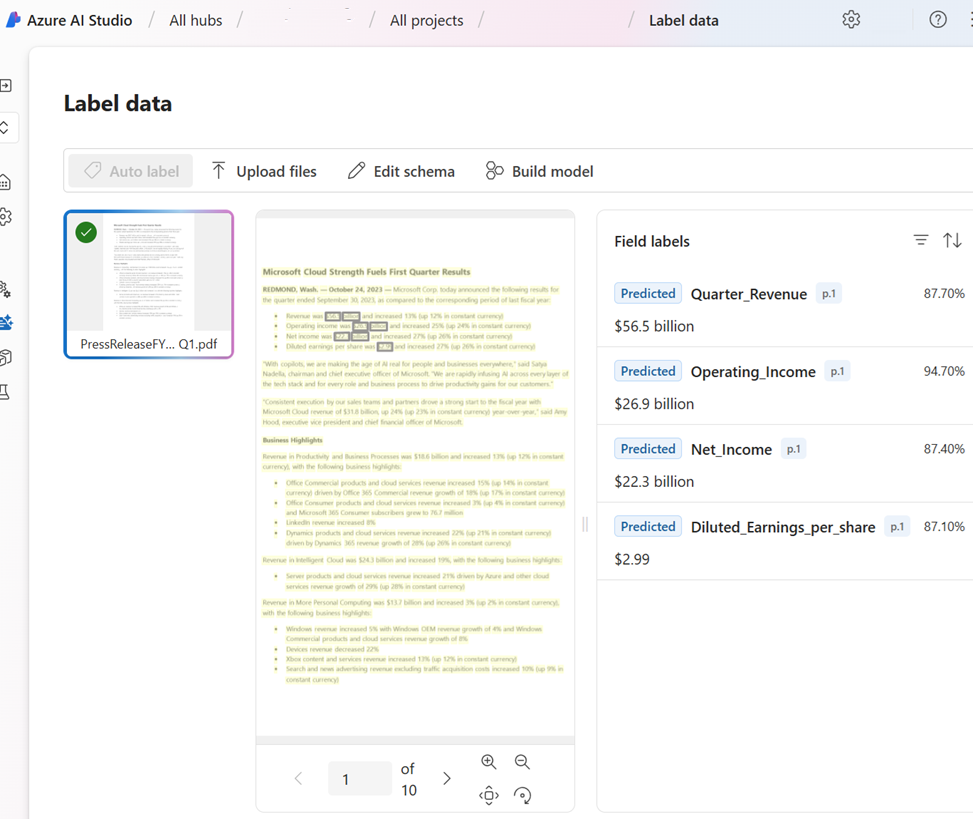Click the sidebar cube icon

(6, 357)
